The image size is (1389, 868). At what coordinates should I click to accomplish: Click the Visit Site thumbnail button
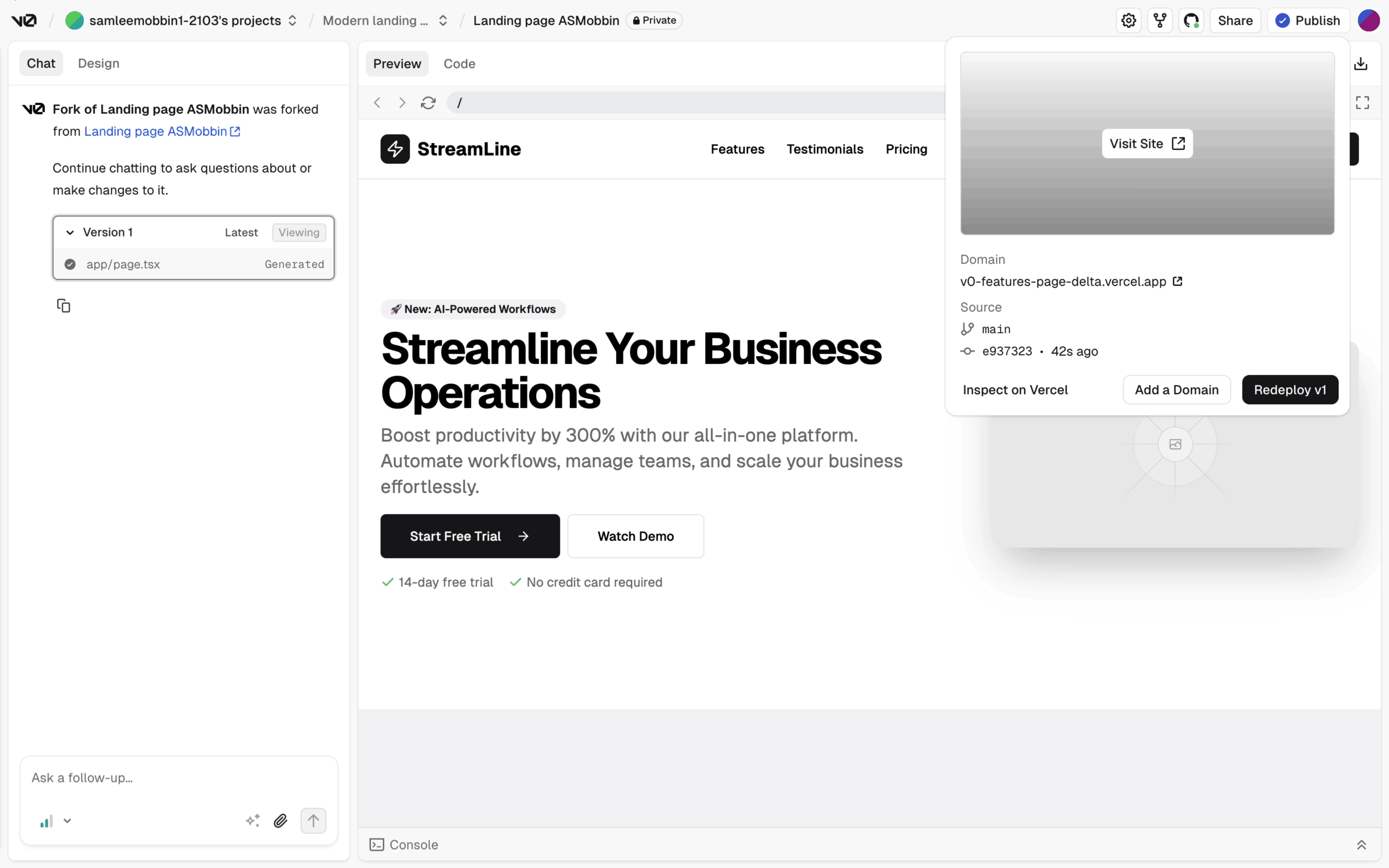1147,143
